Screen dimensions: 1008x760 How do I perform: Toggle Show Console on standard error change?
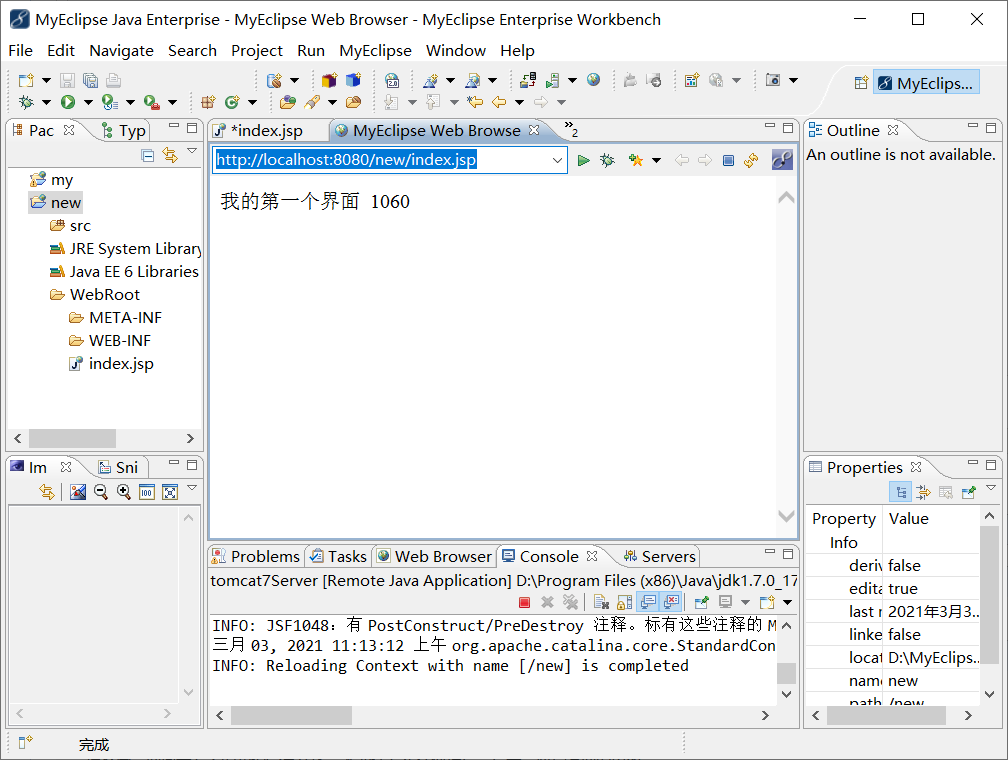coord(672,602)
